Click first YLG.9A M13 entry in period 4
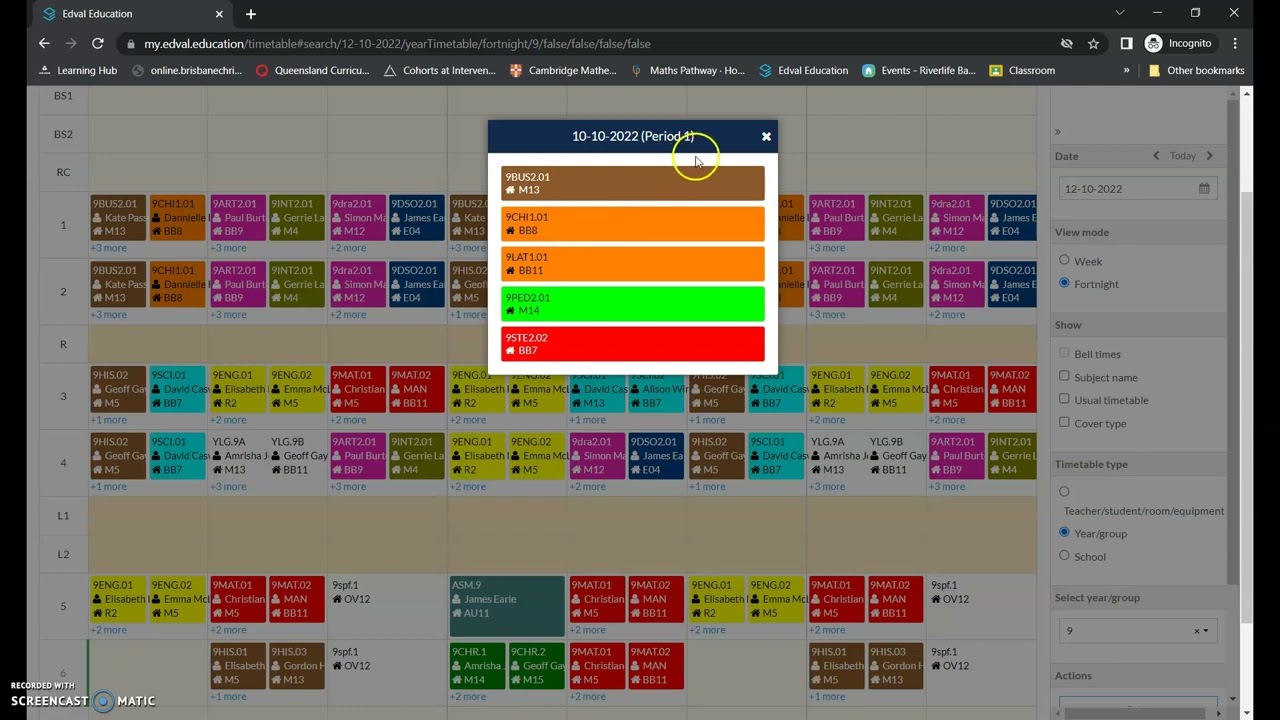 coord(238,455)
